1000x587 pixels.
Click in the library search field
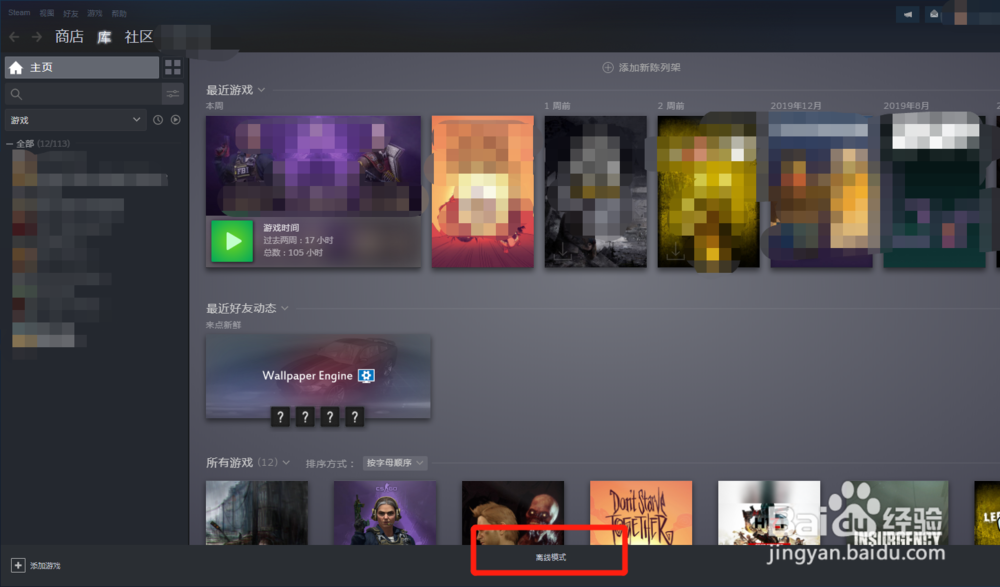[83, 94]
